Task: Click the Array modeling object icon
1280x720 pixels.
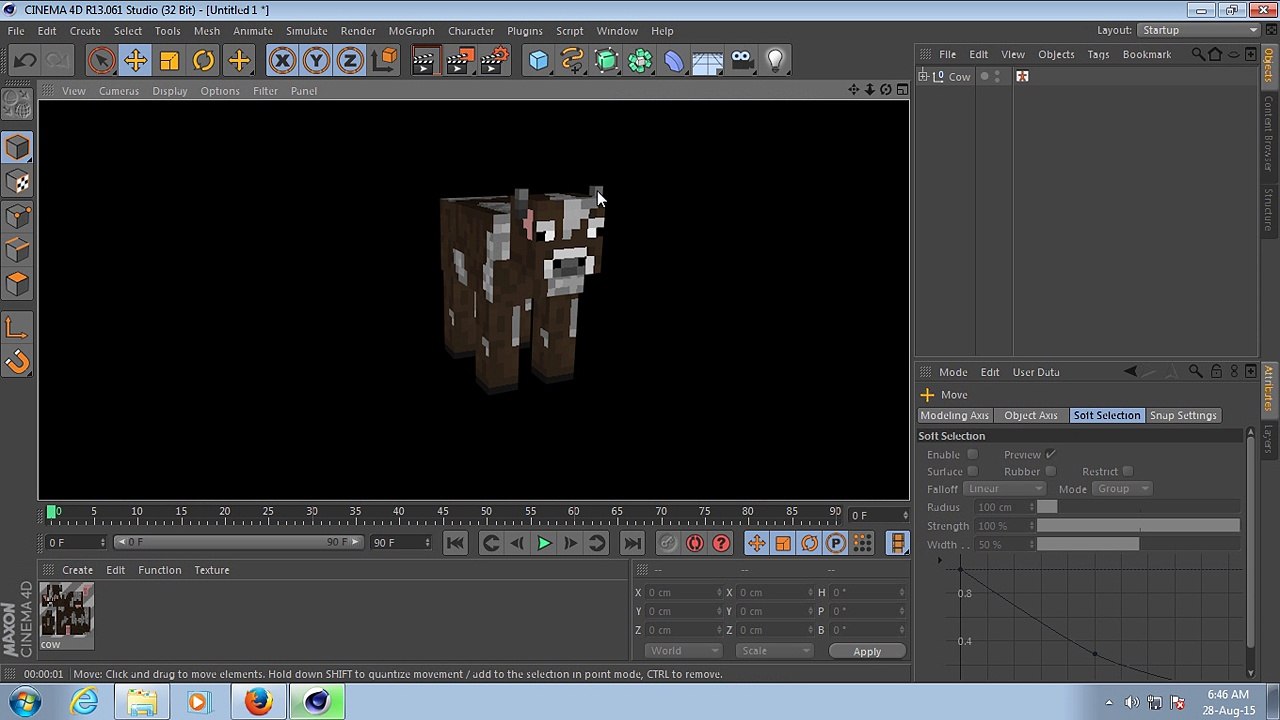Action: tap(640, 61)
